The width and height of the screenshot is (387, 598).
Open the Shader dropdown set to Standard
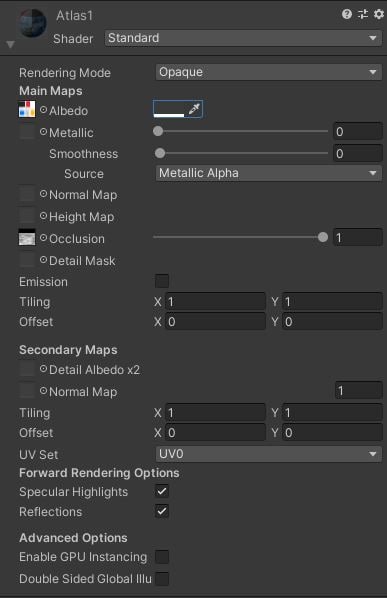(x=243, y=38)
